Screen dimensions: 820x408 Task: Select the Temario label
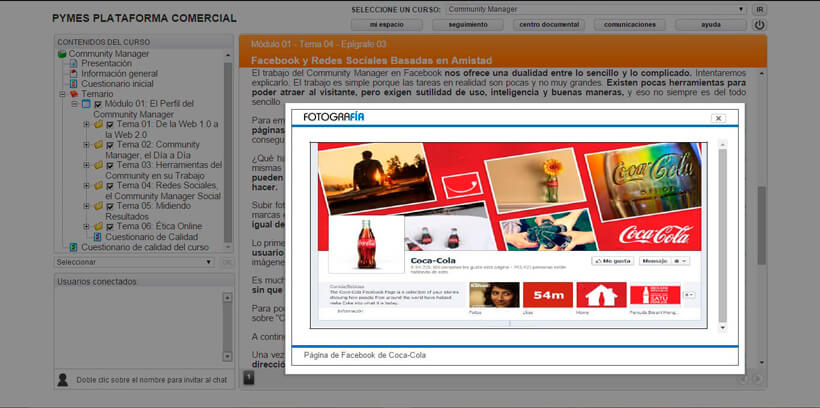(97, 94)
